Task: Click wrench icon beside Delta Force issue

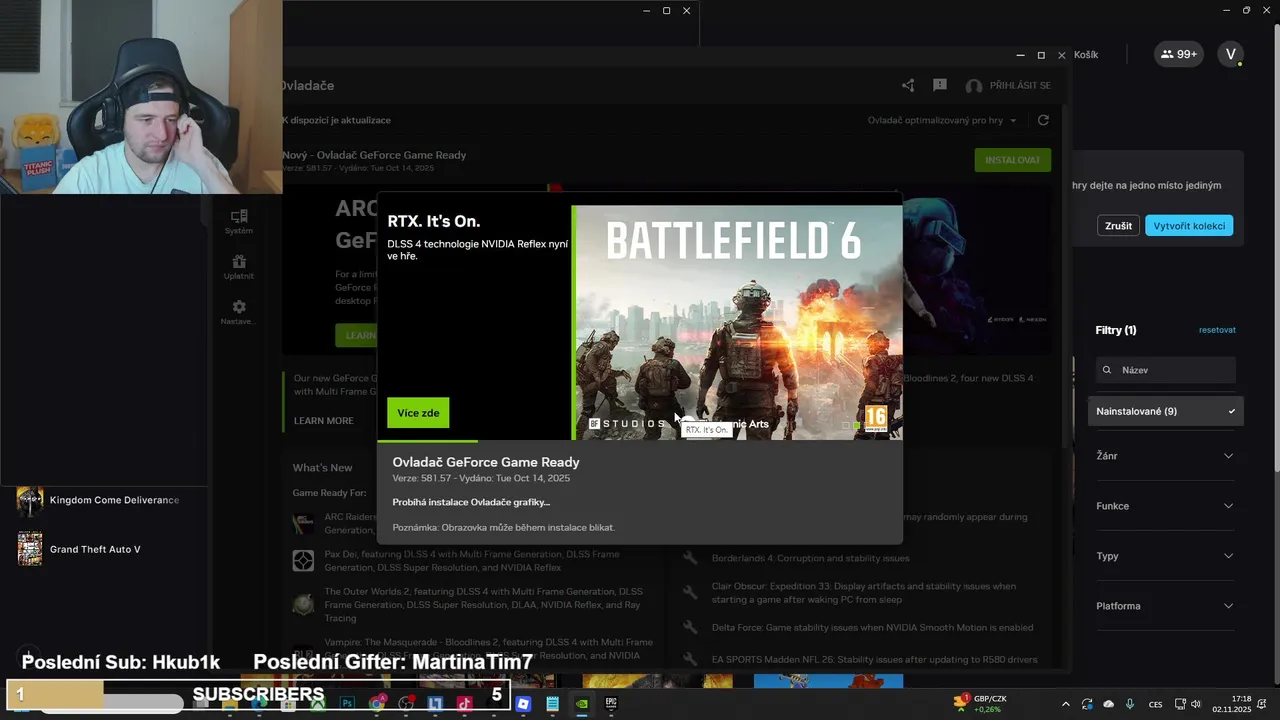Action: (690, 628)
